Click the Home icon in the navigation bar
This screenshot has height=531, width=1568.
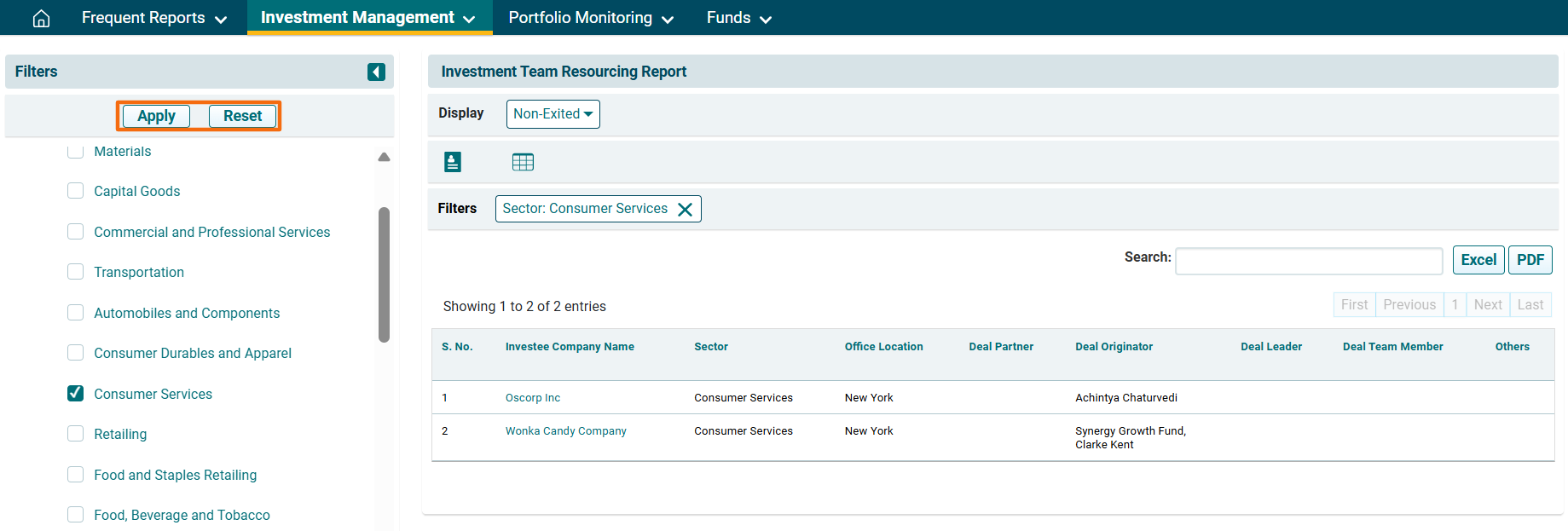(x=41, y=18)
